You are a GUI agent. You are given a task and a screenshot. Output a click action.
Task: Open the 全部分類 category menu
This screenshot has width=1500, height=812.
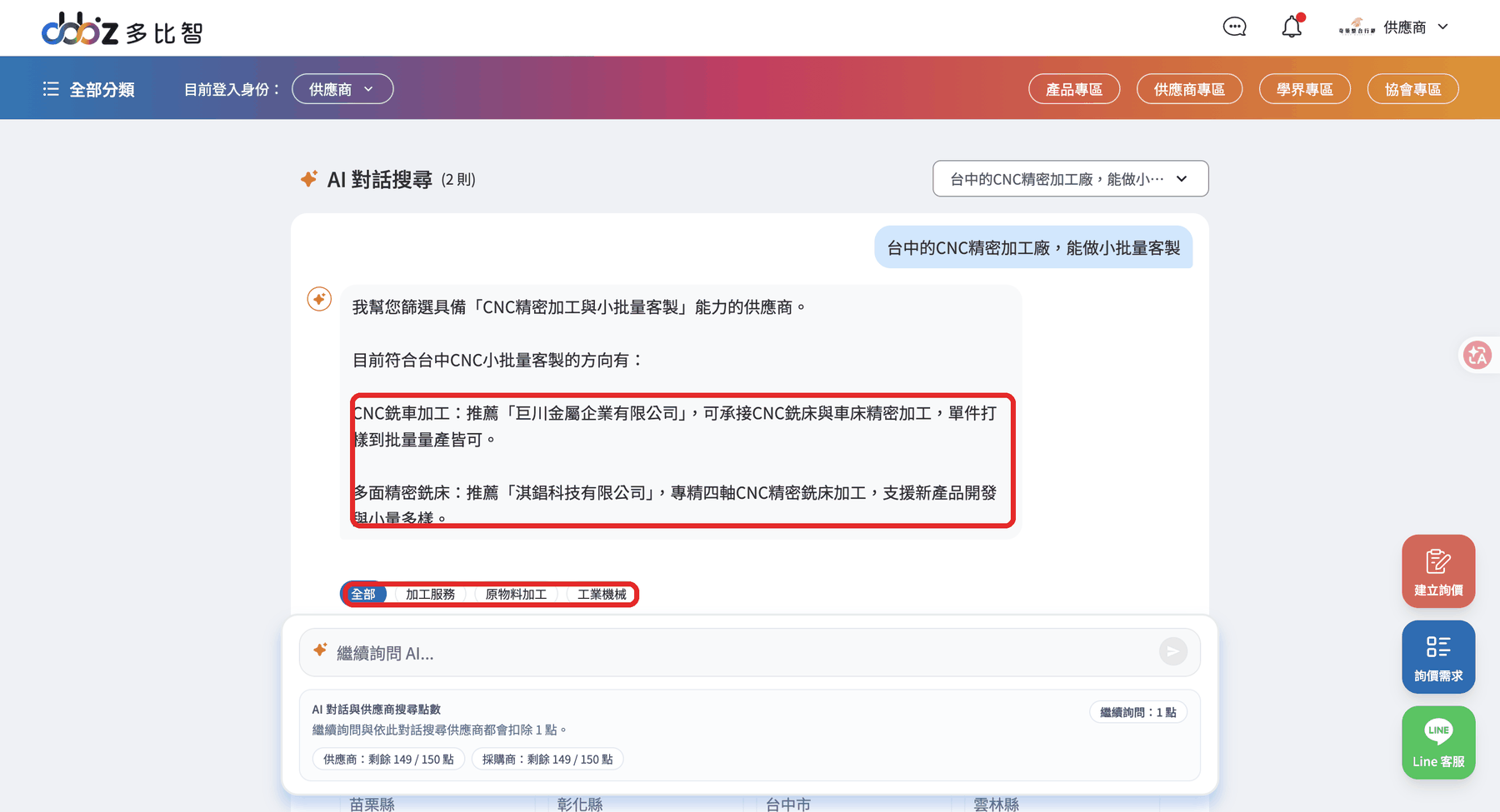tap(88, 89)
